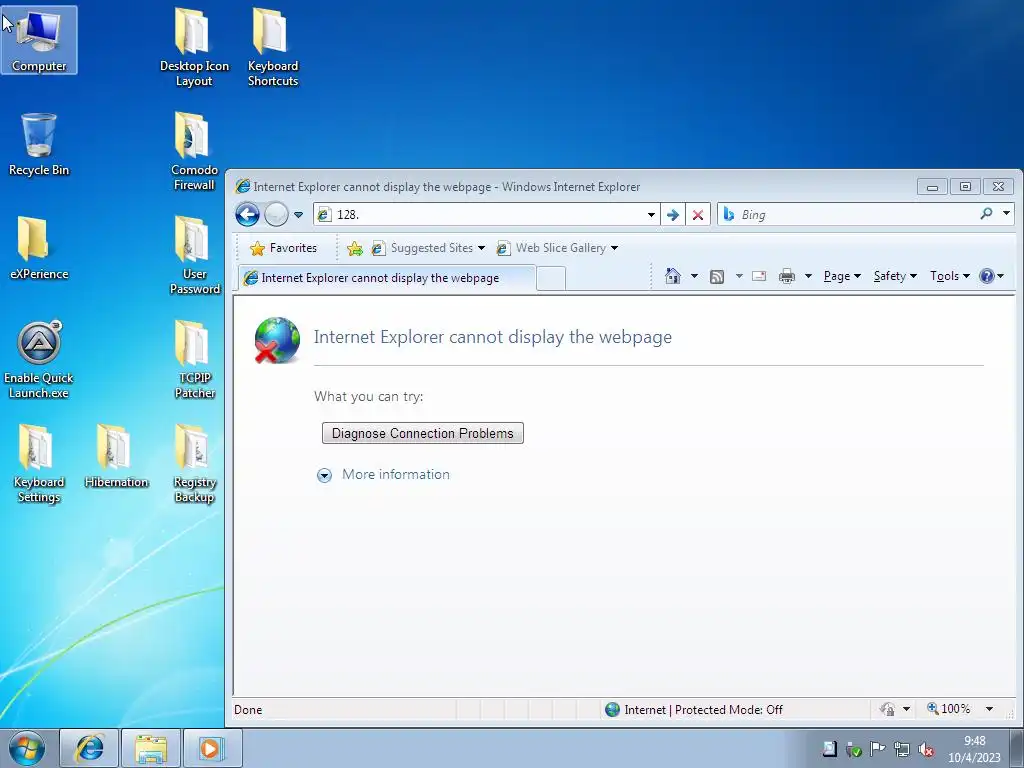Open the Tools menu
Image resolution: width=1024 pixels, height=768 pixels.
[x=950, y=276]
